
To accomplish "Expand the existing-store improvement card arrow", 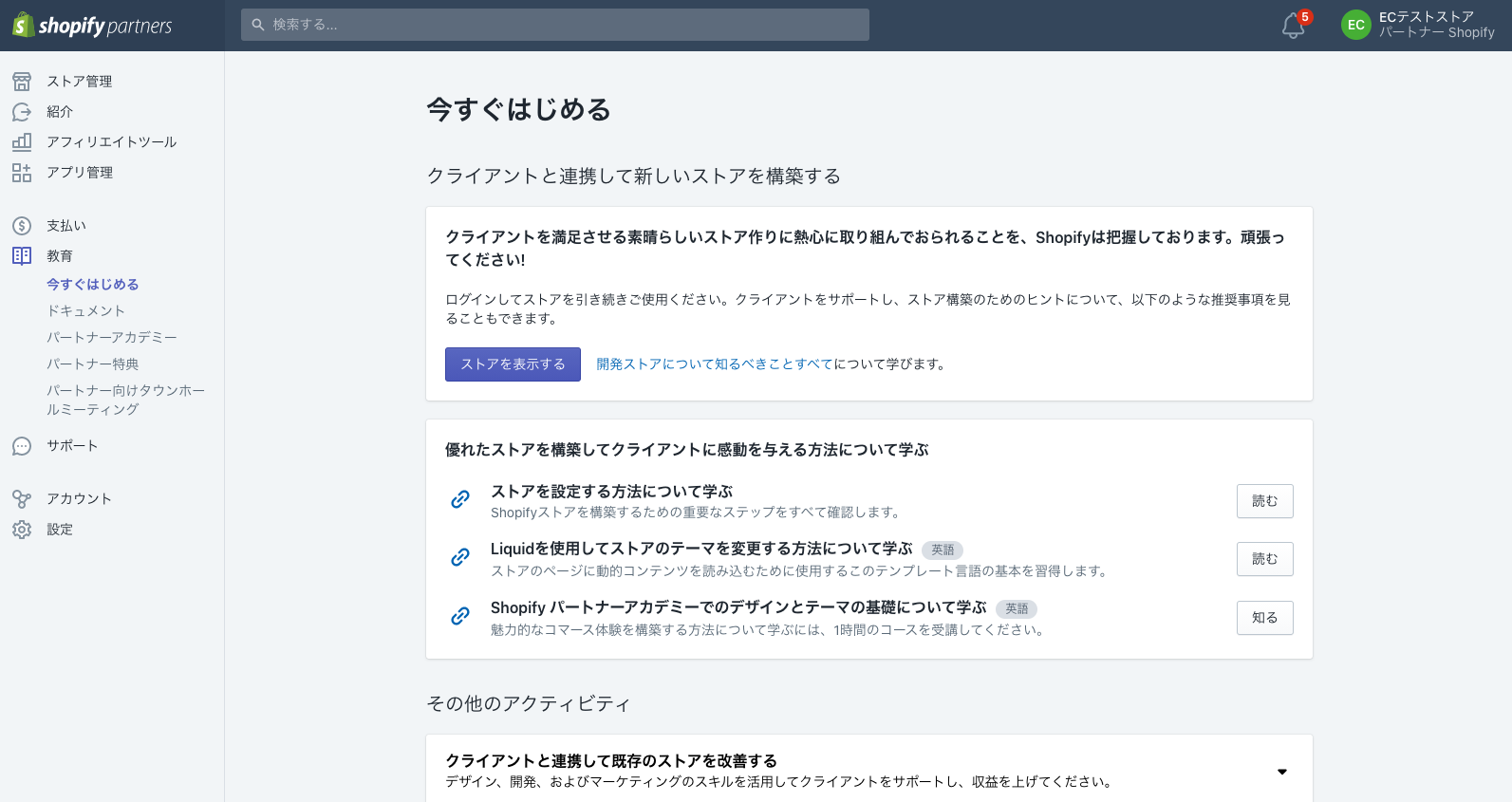I will pyautogui.click(x=1282, y=772).
